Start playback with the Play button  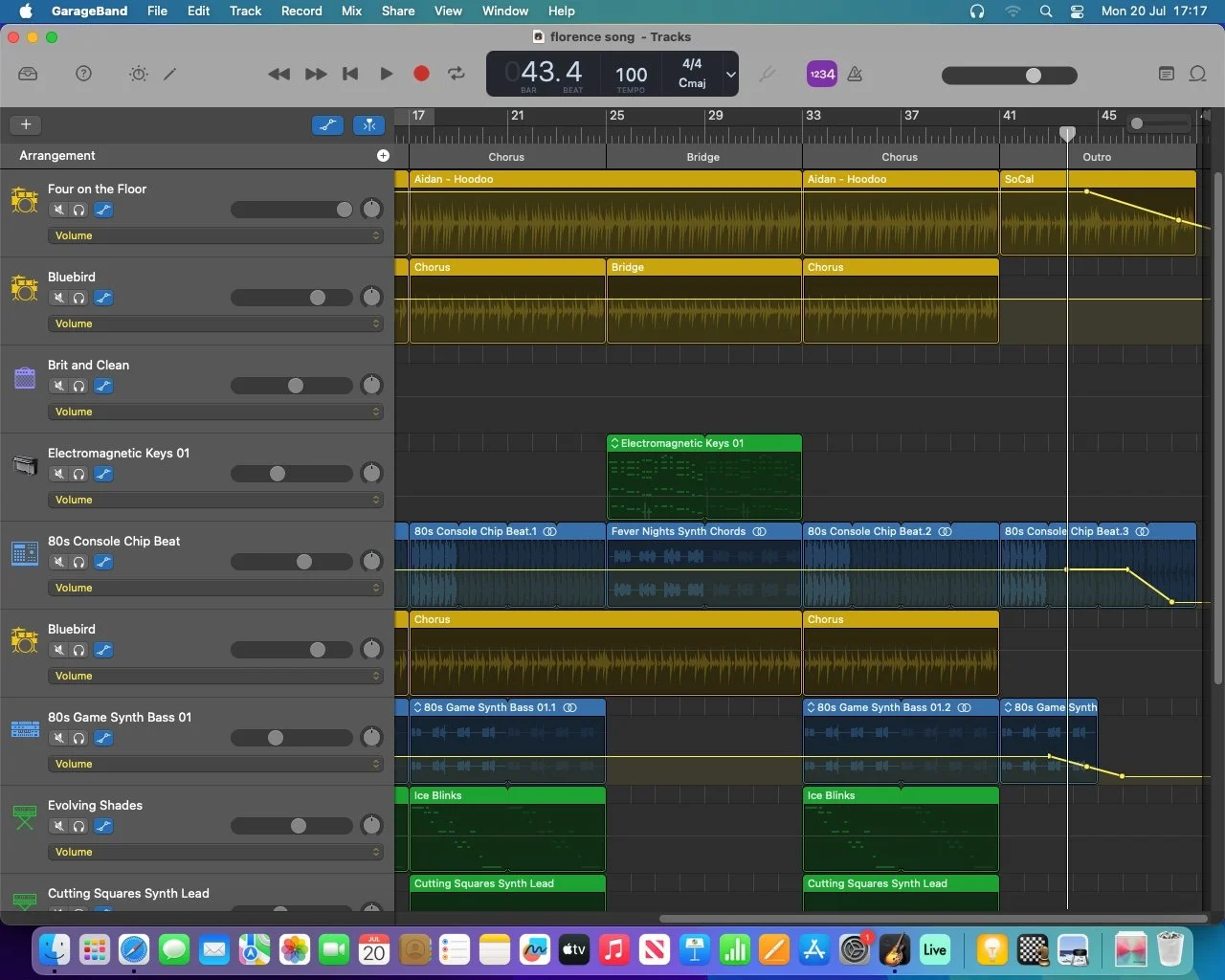click(x=387, y=74)
